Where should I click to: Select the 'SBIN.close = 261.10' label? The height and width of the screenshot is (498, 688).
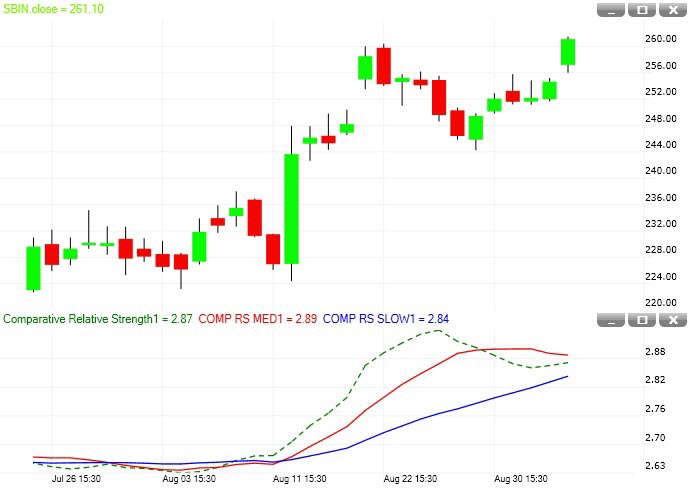pyautogui.click(x=53, y=9)
